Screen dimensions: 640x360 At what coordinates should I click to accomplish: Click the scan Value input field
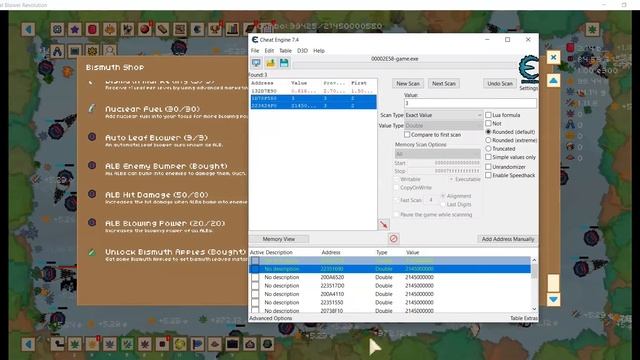[470, 103]
